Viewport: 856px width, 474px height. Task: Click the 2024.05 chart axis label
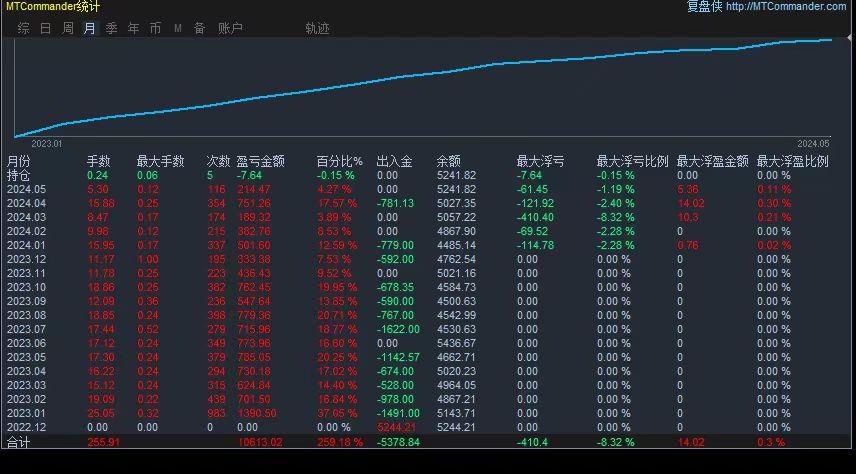(813, 144)
